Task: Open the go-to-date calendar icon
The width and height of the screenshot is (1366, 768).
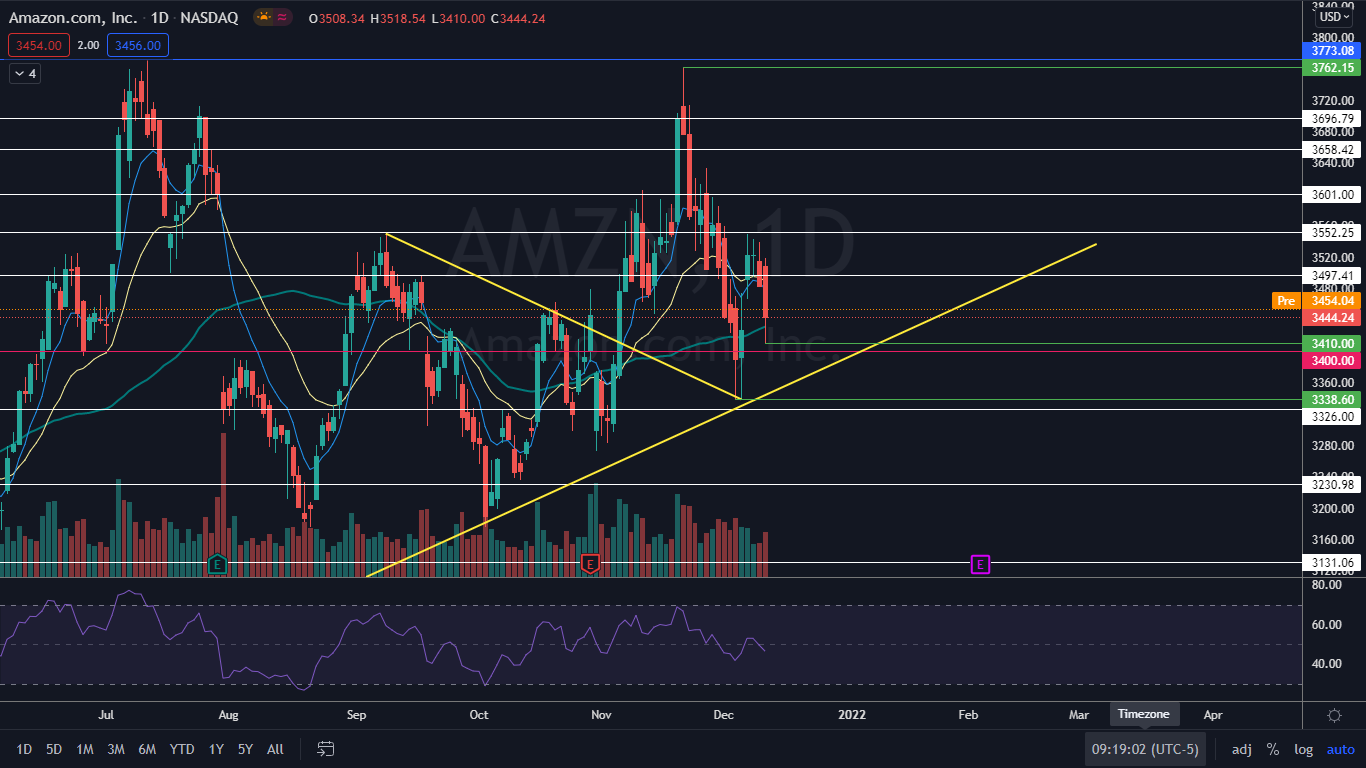Action: (325, 749)
